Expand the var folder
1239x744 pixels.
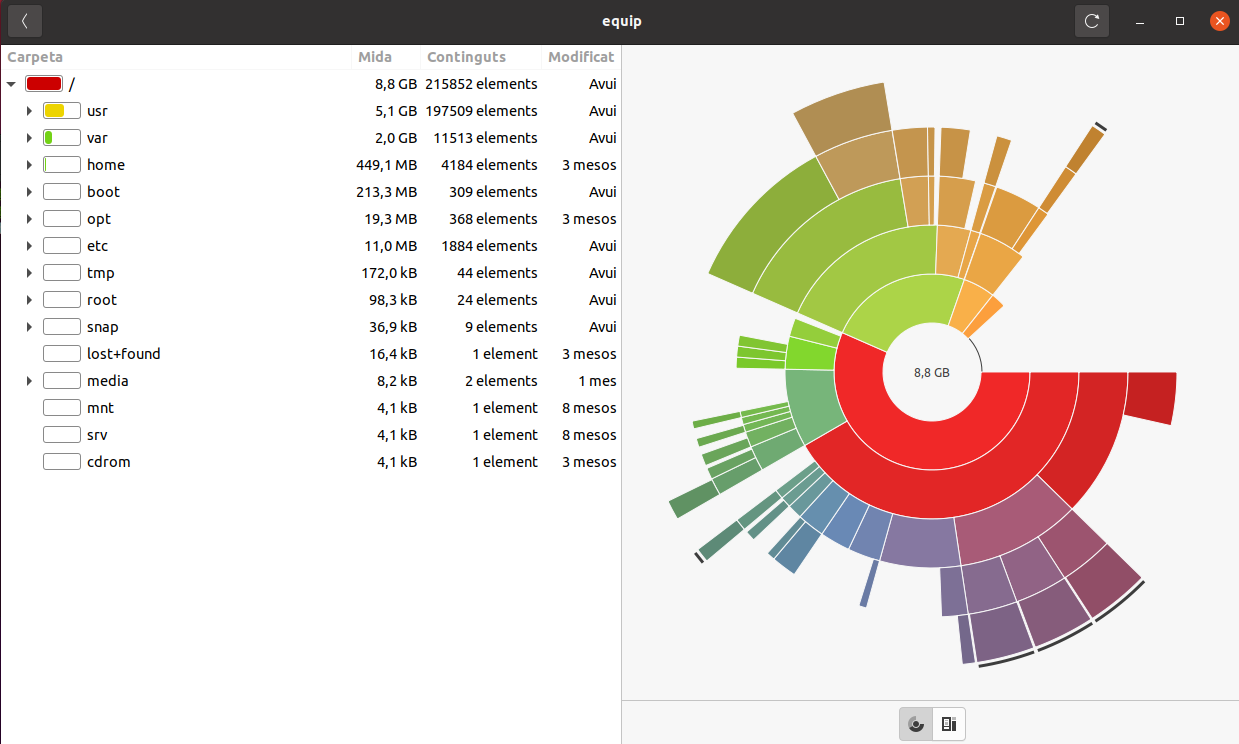[29, 138]
